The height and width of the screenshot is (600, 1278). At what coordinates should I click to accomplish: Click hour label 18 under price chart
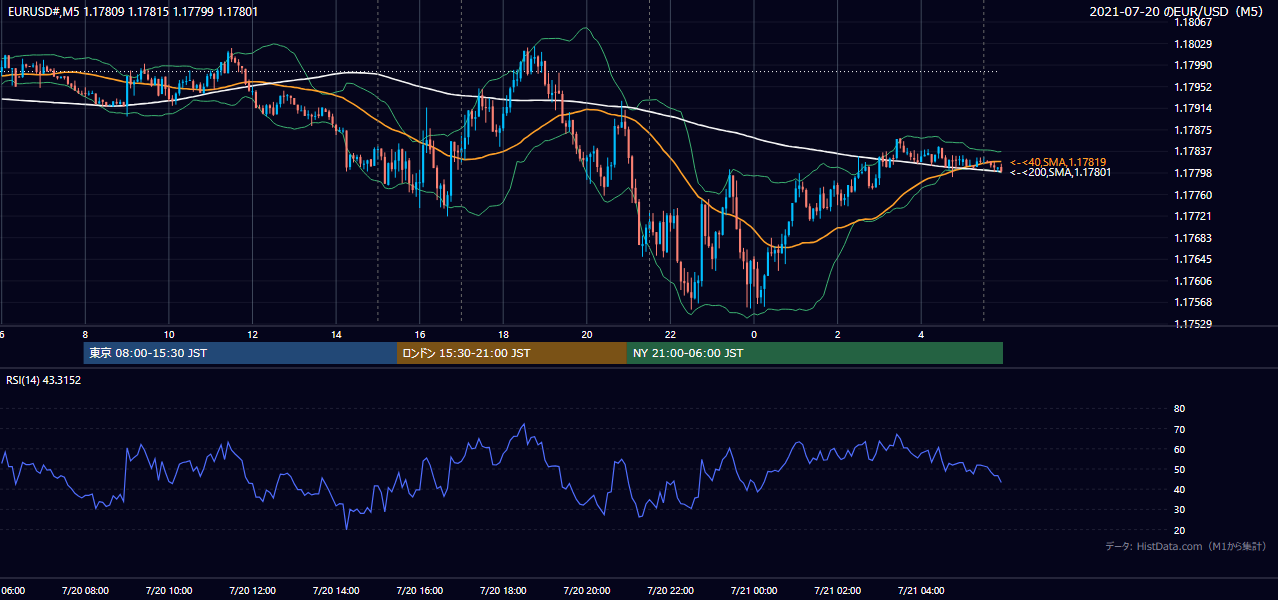pos(503,334)
